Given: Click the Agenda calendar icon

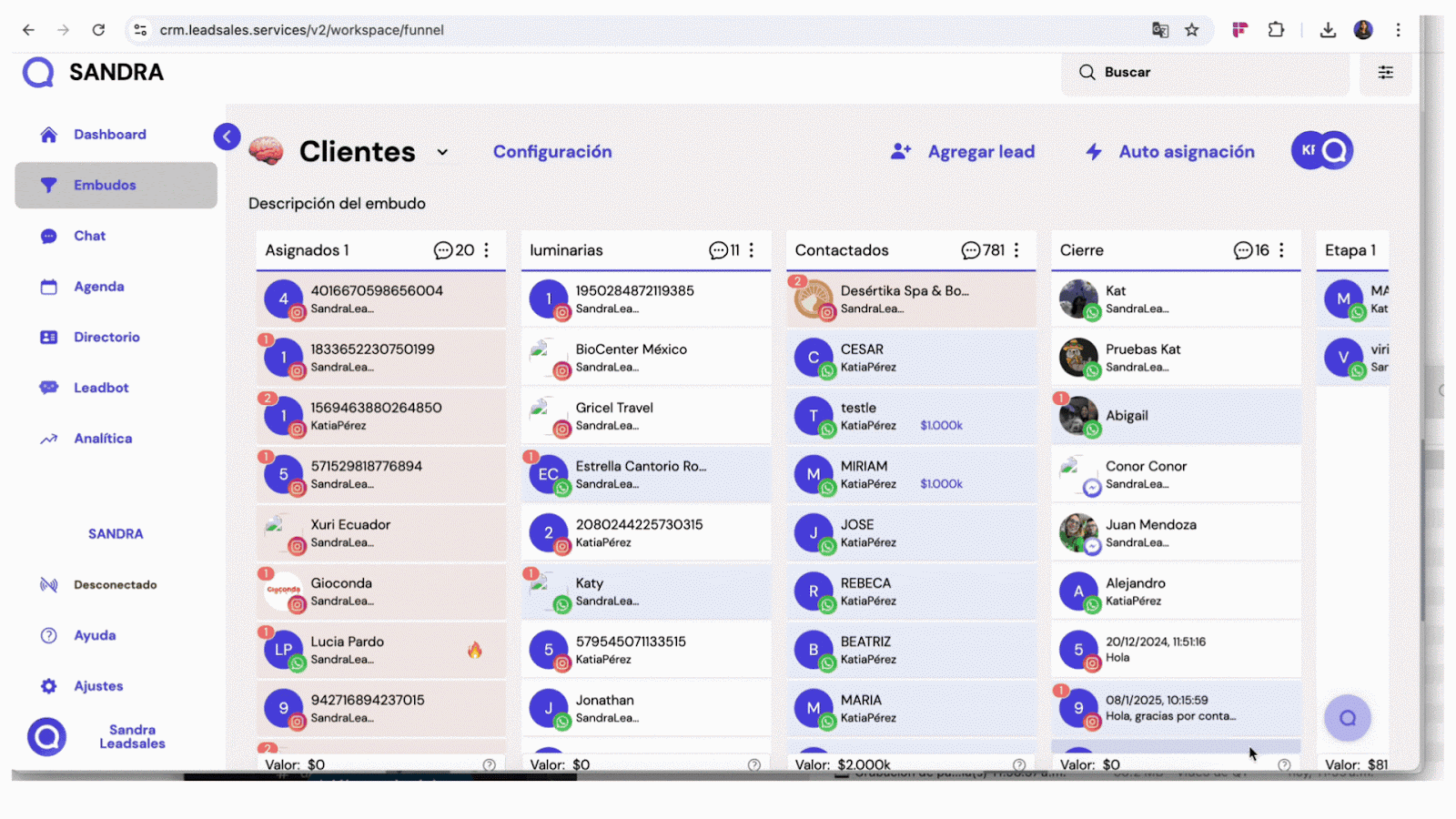Looking at the screenshot, I should click(x=49, y=287).
